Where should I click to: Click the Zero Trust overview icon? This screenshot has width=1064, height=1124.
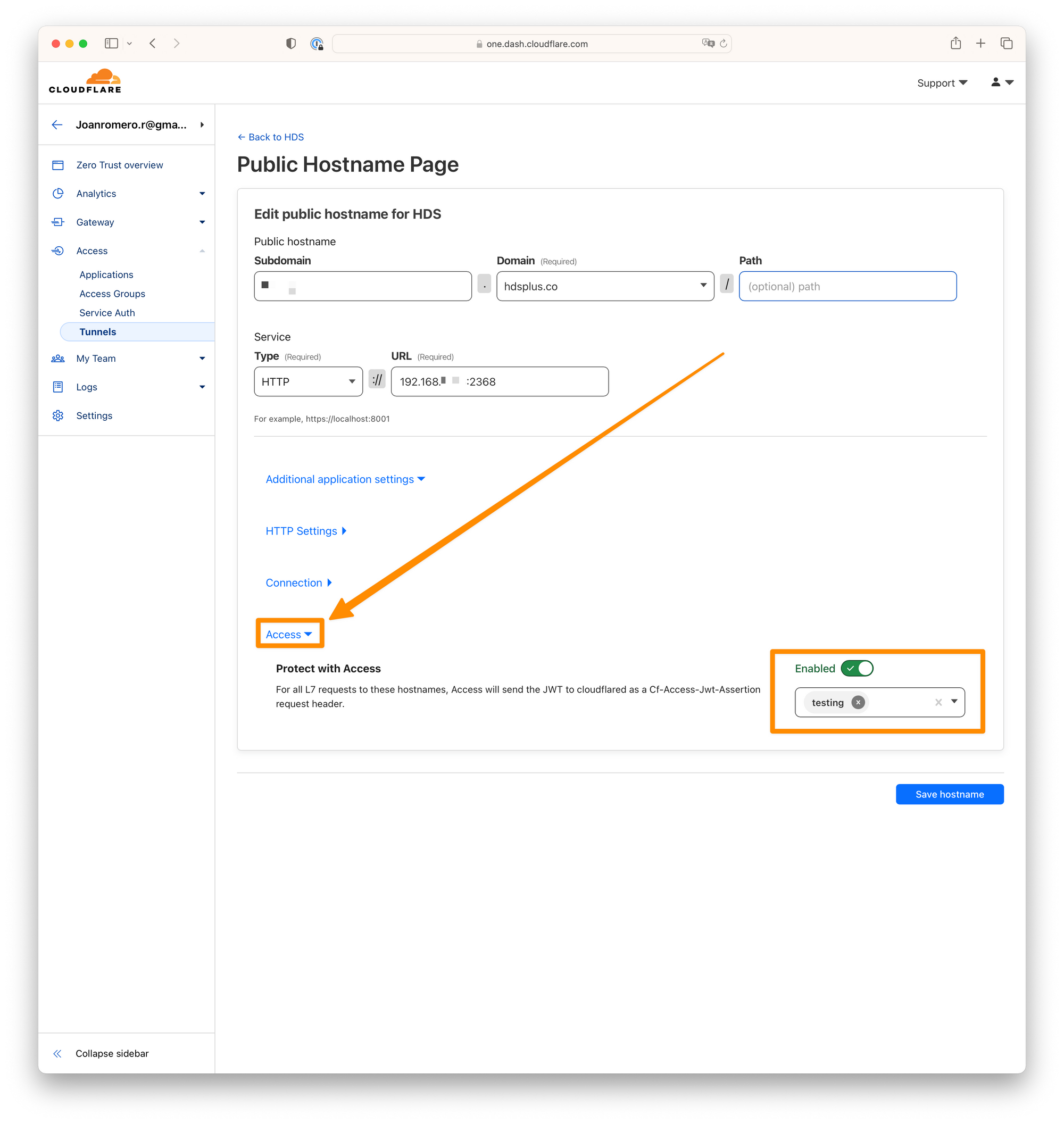(x=58, y=165)
